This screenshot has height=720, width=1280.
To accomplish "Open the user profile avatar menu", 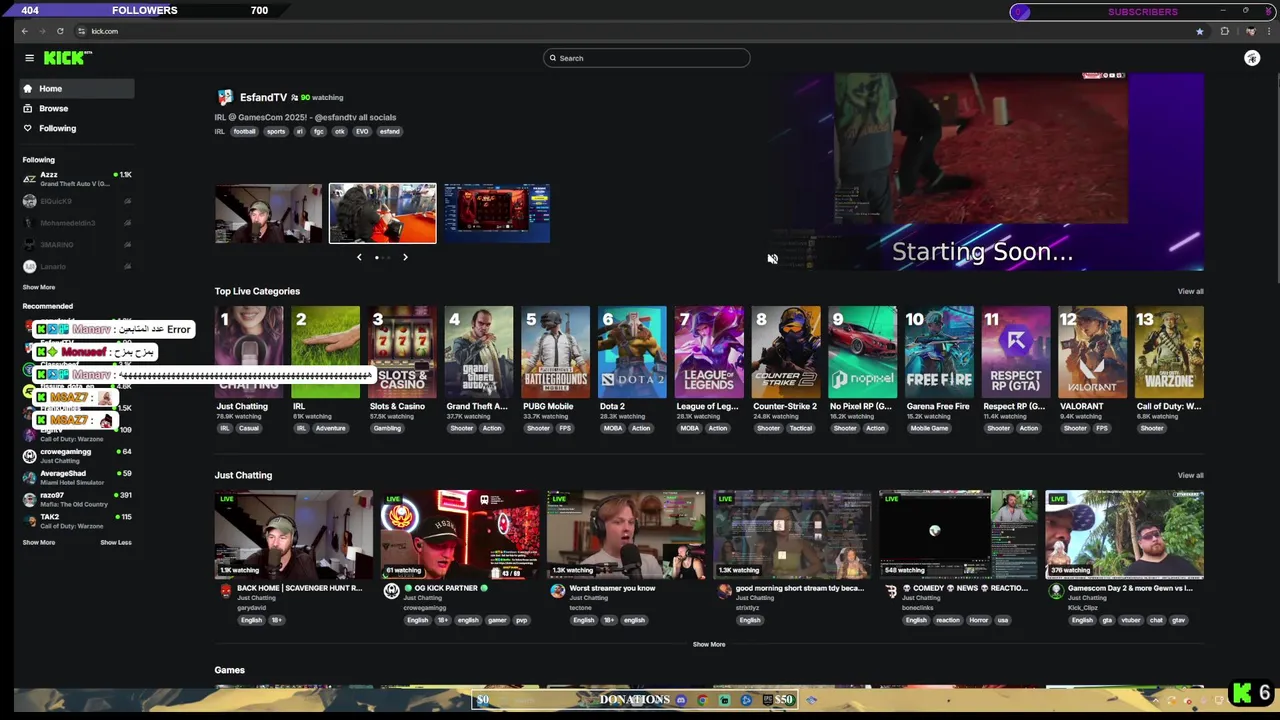I will pyautogui.click(x=1252, y=58).
